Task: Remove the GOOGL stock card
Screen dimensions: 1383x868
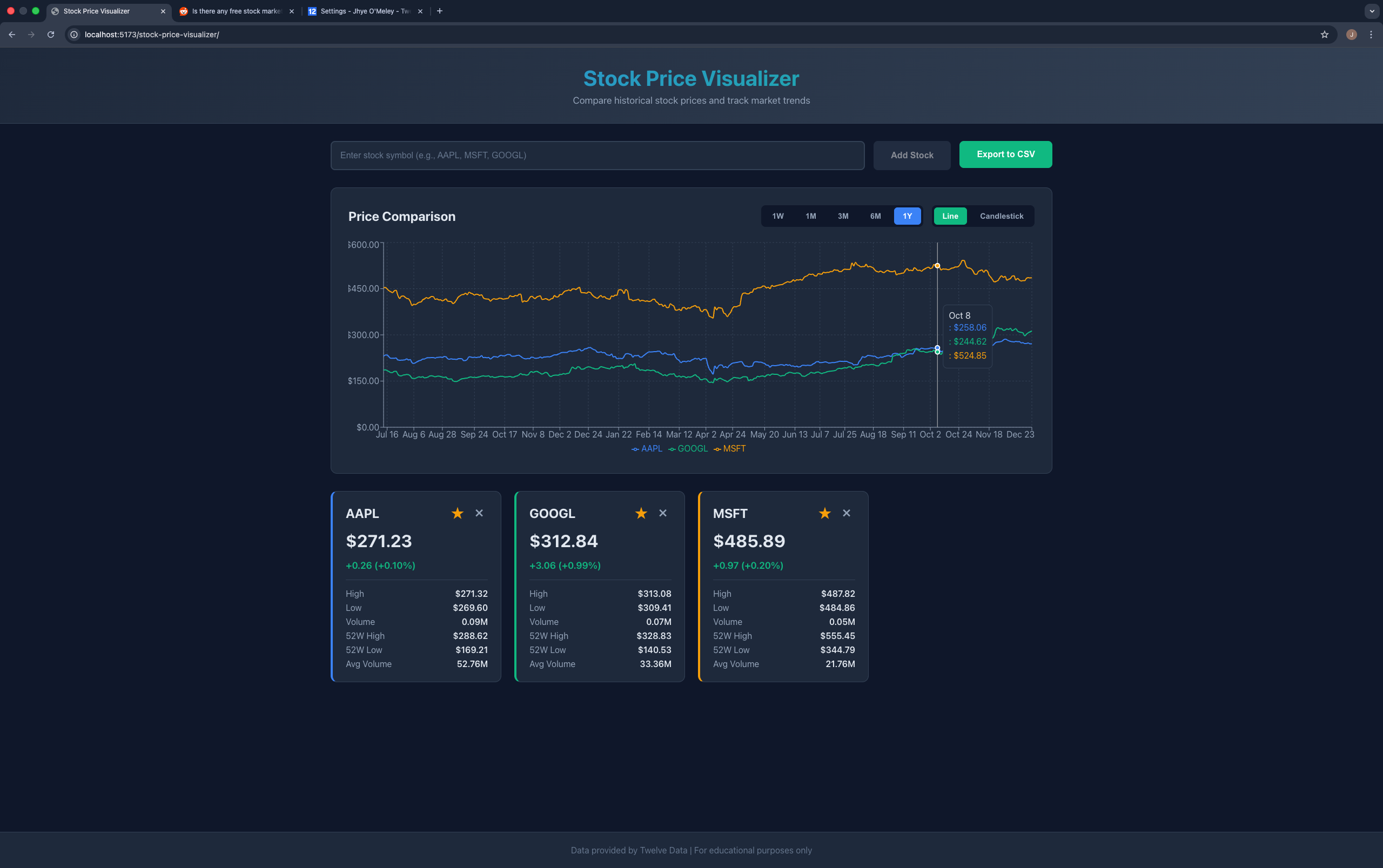Action: click(x=662, y=513)
